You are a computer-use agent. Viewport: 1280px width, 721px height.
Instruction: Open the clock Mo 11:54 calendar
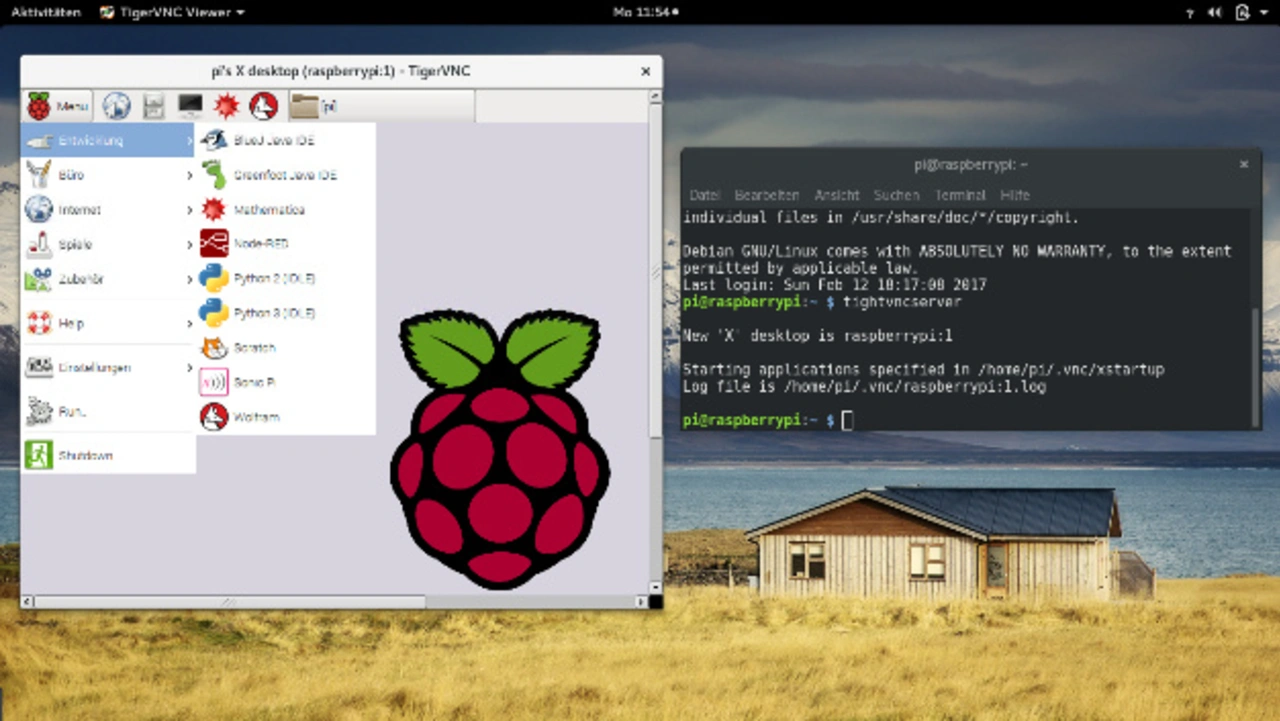pos(645,12)
